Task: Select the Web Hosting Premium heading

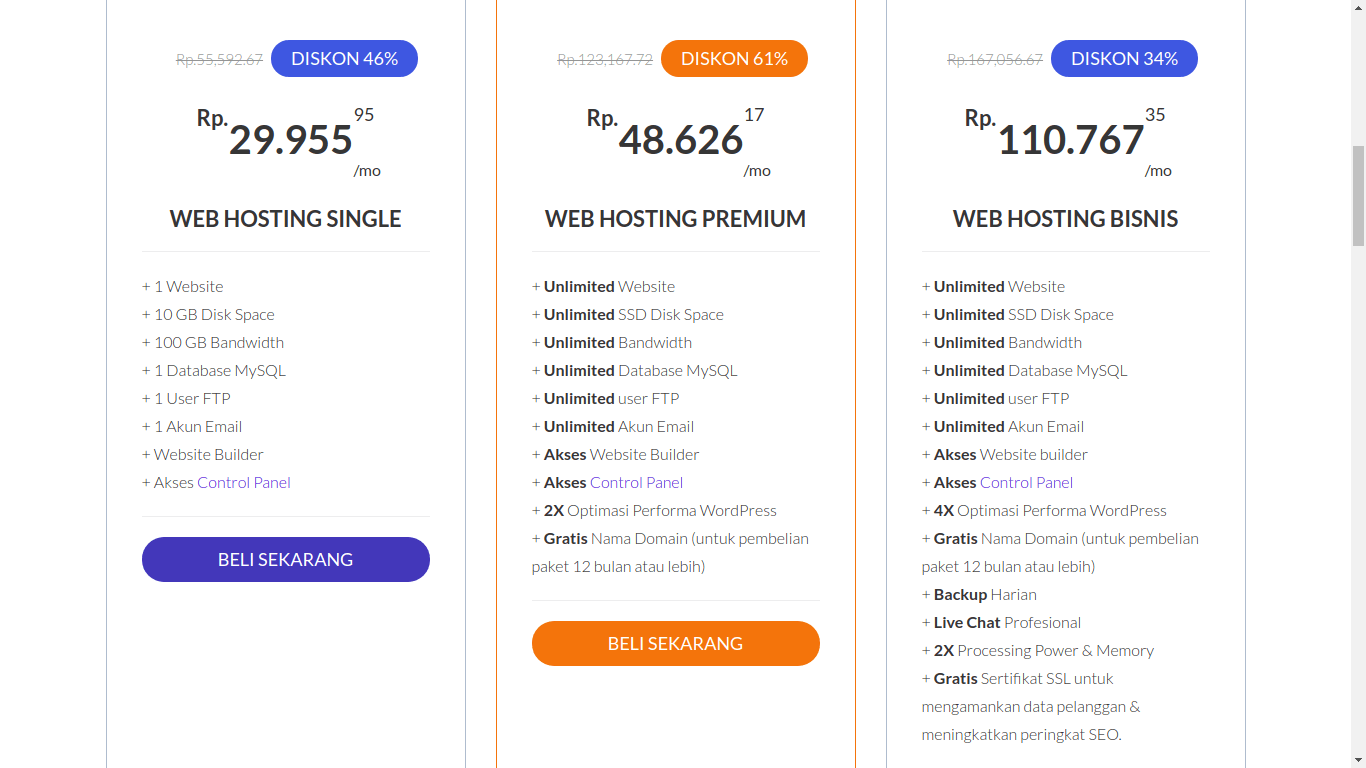Action: pos(676,219)
